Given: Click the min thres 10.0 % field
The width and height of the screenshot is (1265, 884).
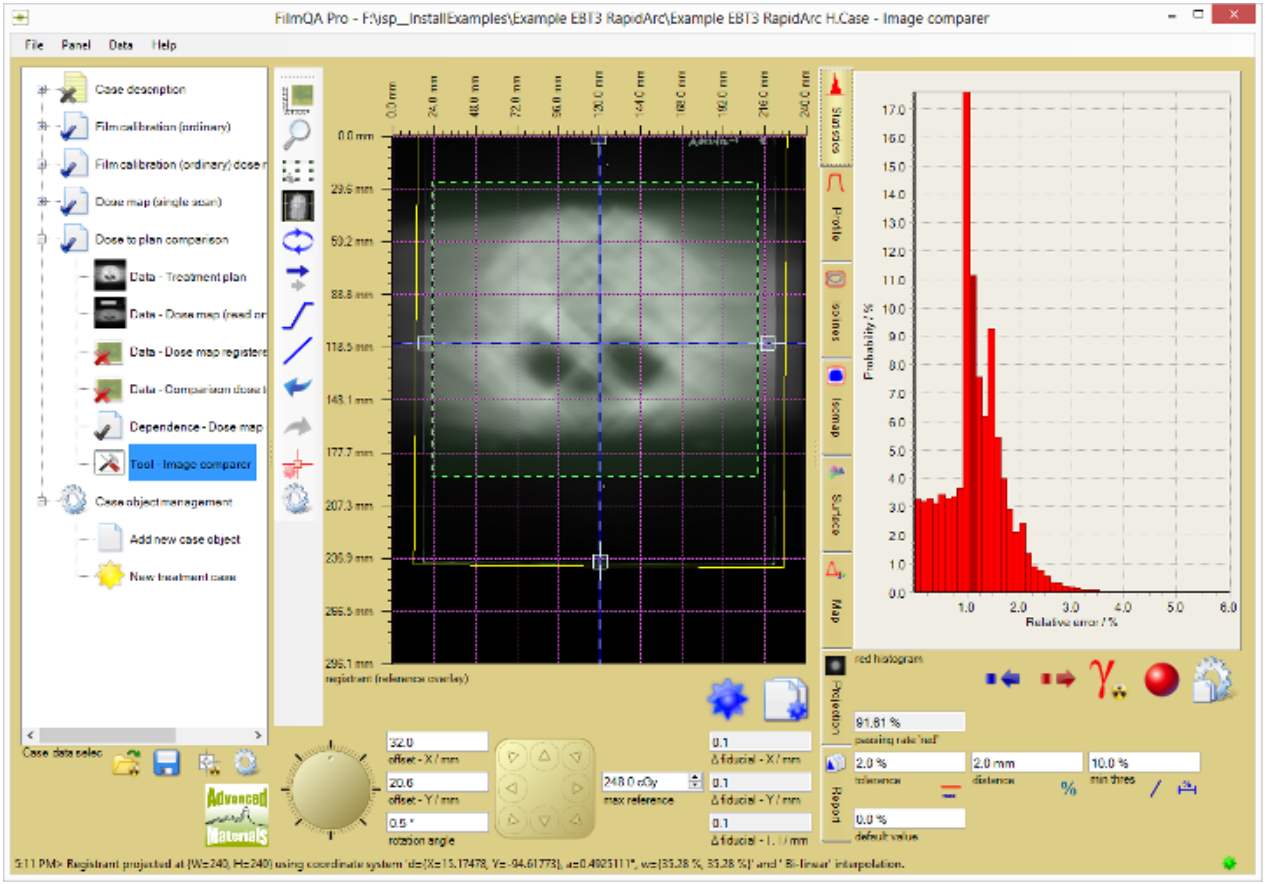Looking at the screenshot, I should pos(1143,762).
